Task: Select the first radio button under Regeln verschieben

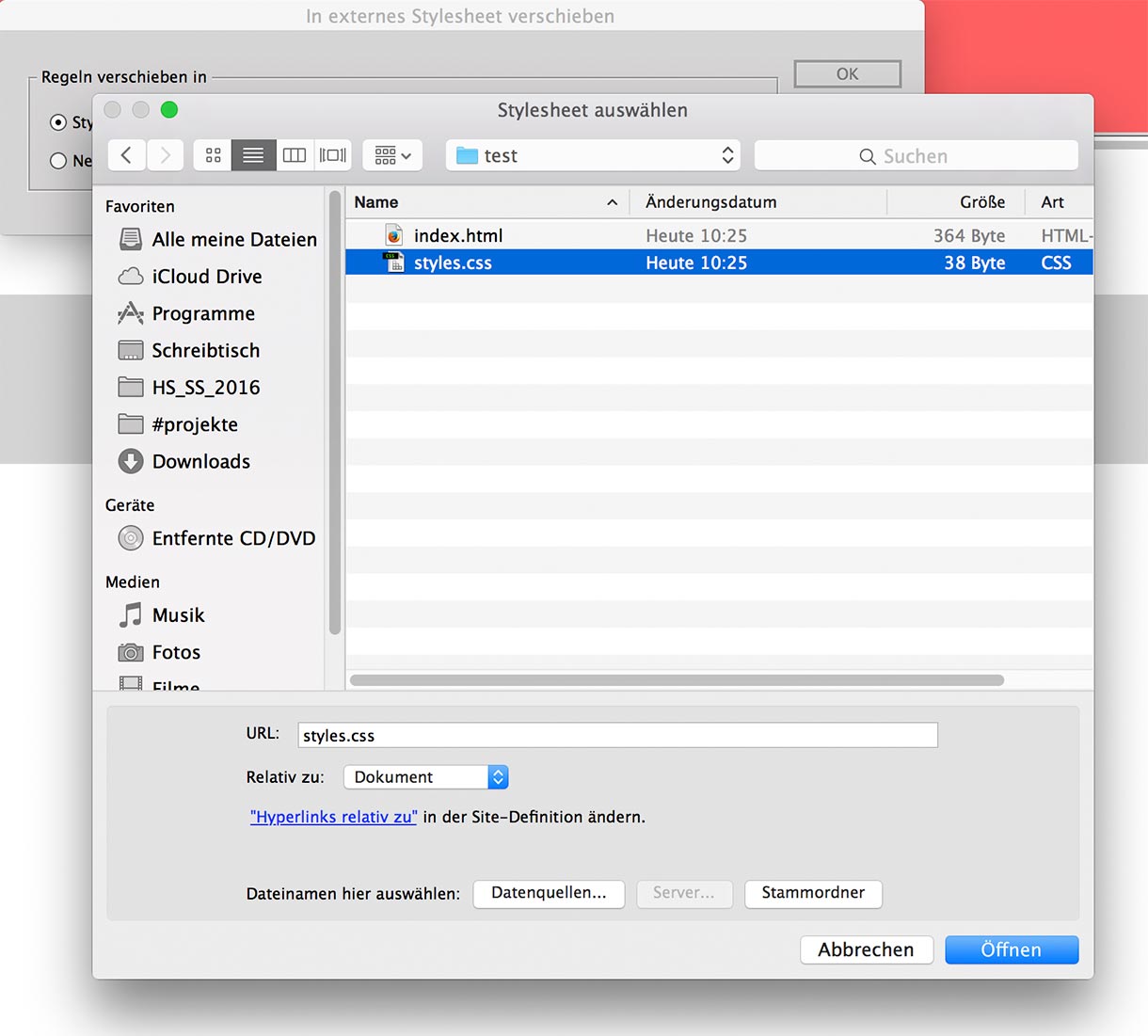Action: pos(58,123)
